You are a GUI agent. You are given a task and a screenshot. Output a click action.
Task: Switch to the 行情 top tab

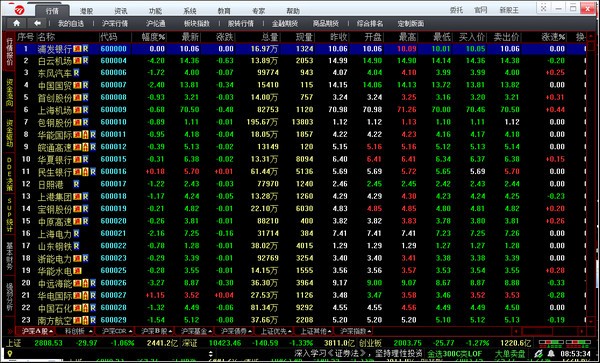coord(52,11)
